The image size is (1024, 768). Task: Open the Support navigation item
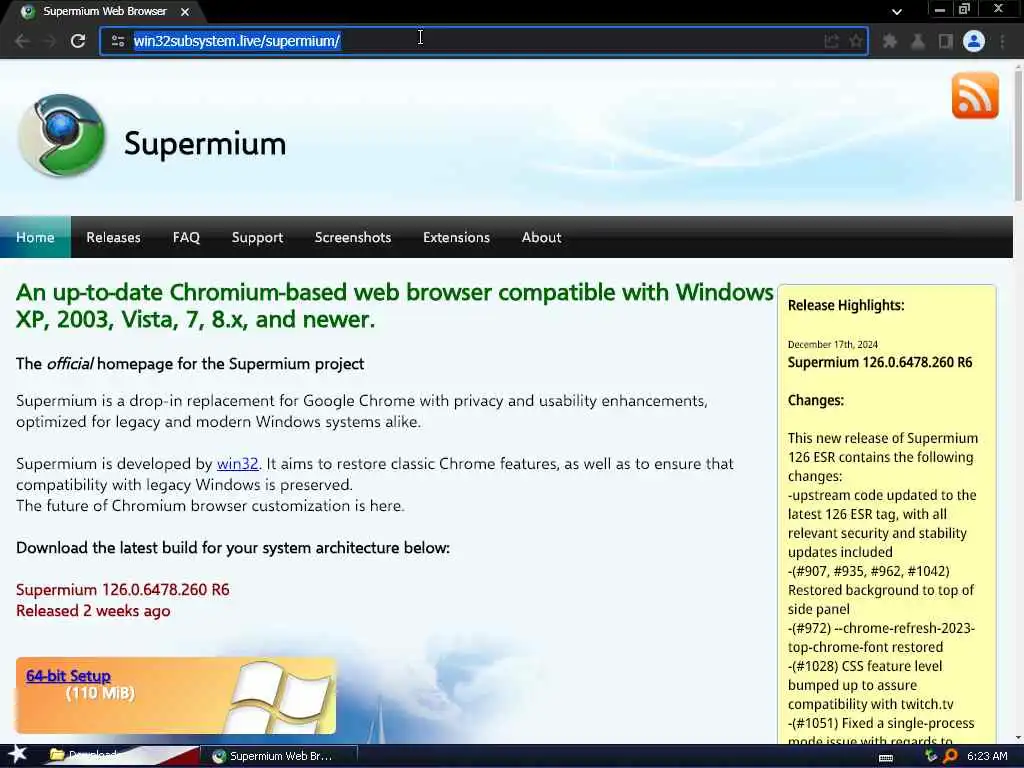pos(257,237)
